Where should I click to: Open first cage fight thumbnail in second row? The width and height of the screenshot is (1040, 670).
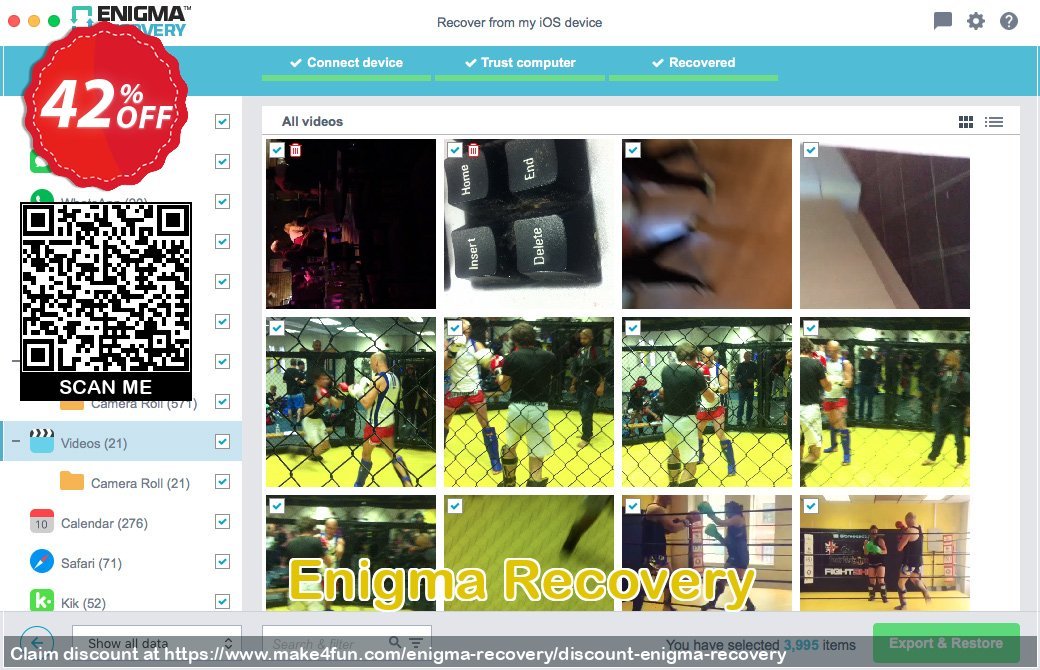pos(351,402)
